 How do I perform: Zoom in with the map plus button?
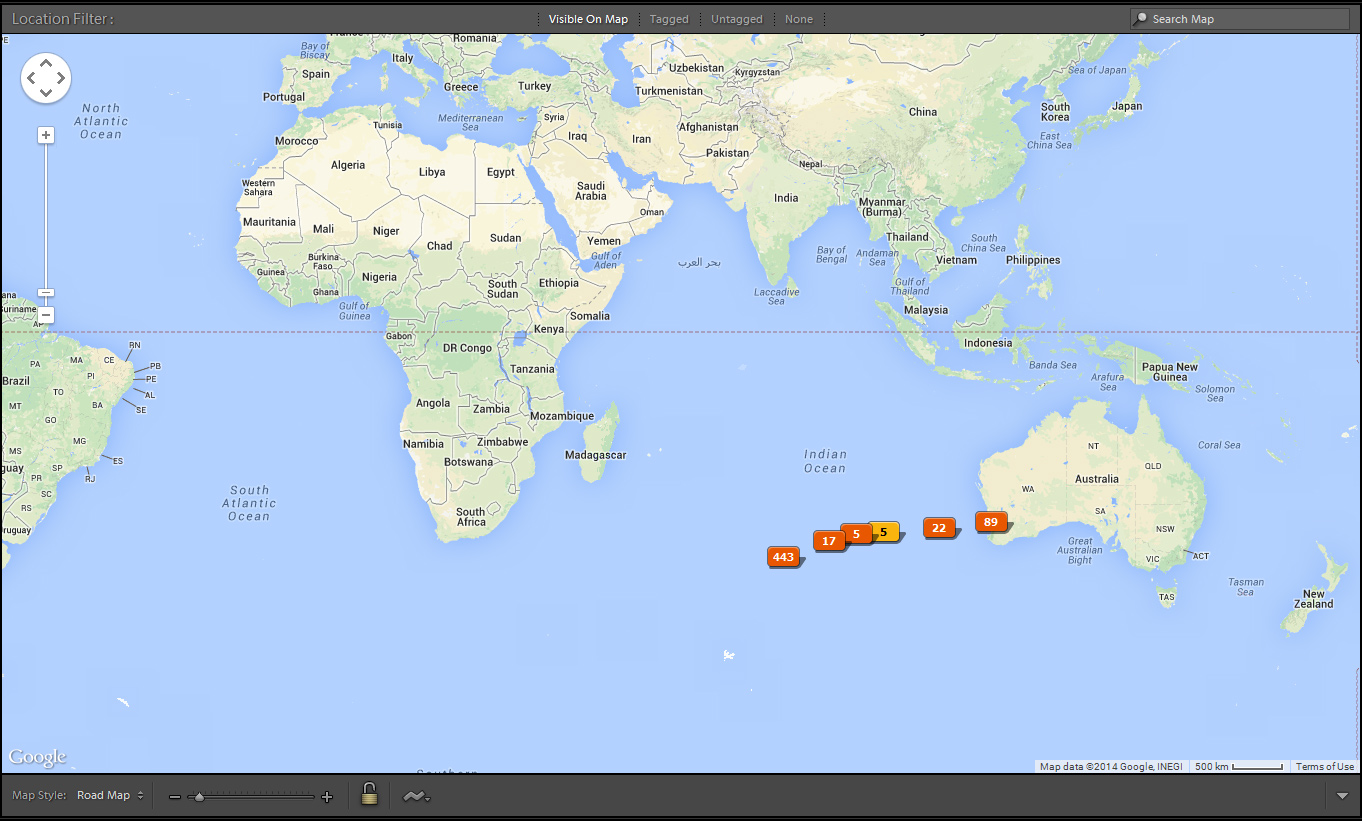46,135
